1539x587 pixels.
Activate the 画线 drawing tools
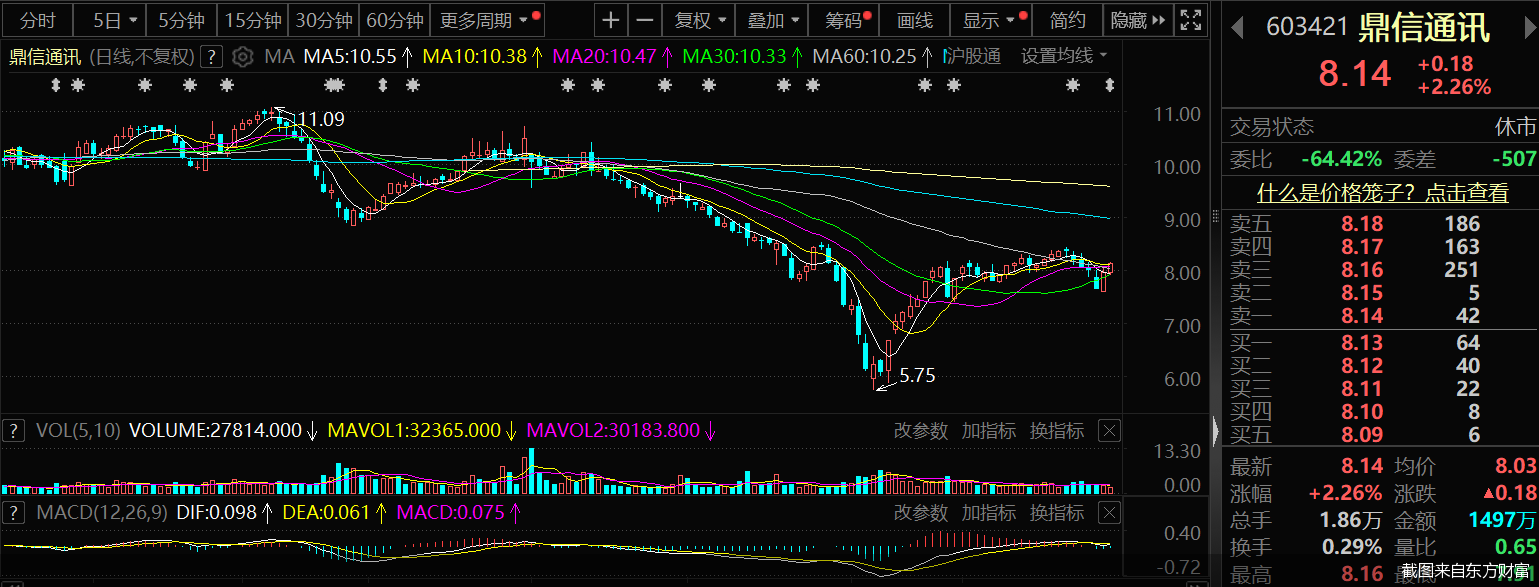tap(915, 20)
